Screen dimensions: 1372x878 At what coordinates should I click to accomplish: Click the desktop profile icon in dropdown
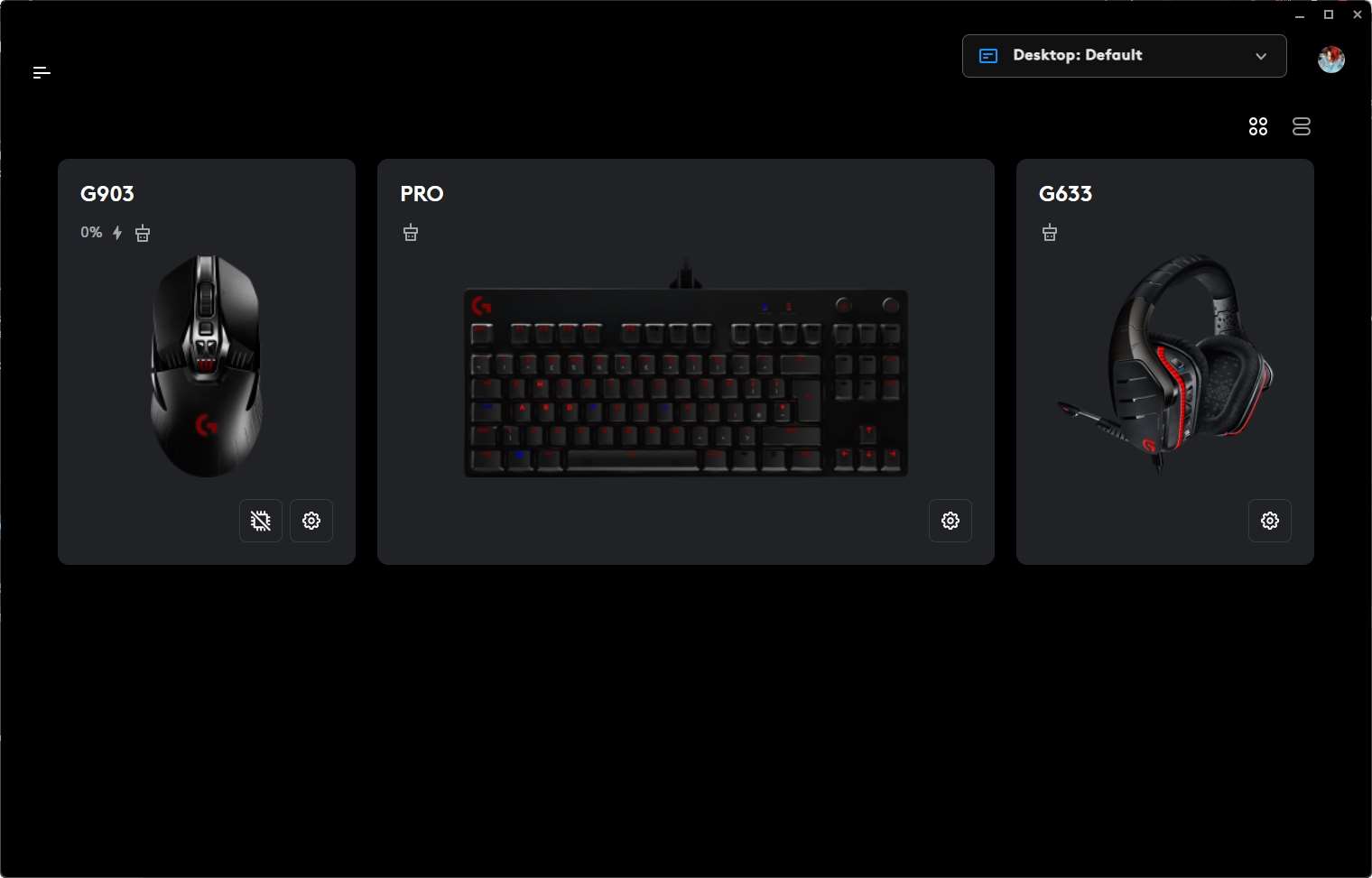(x=988, y=56)
